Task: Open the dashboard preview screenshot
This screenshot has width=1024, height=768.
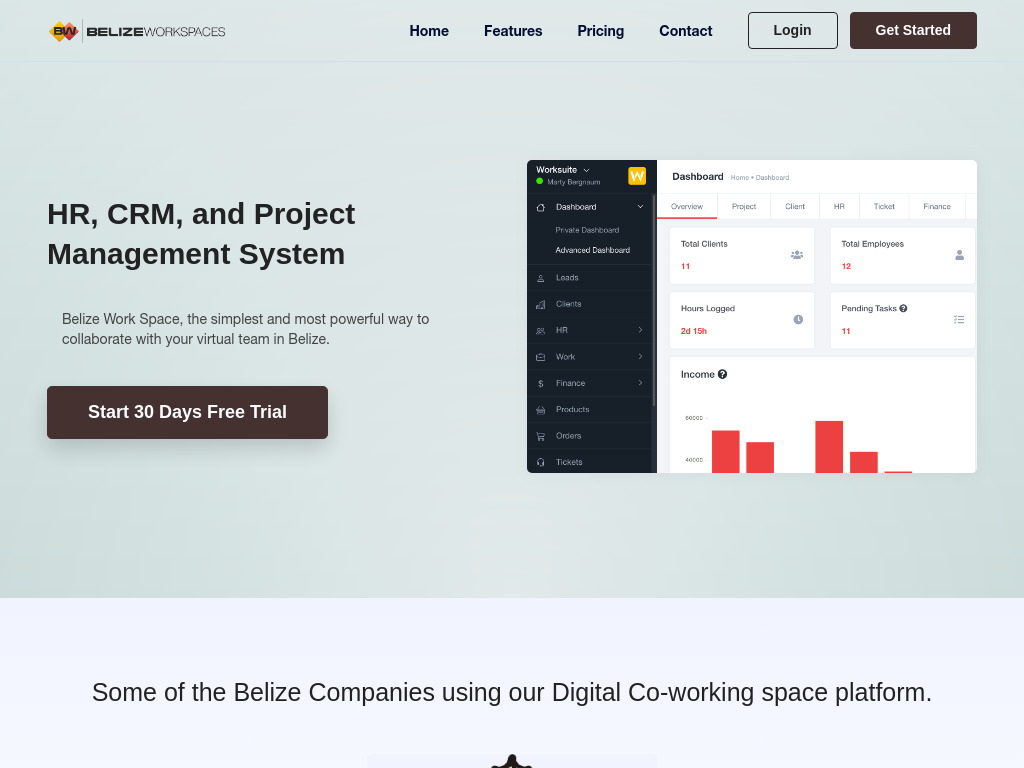Action: 752,316
